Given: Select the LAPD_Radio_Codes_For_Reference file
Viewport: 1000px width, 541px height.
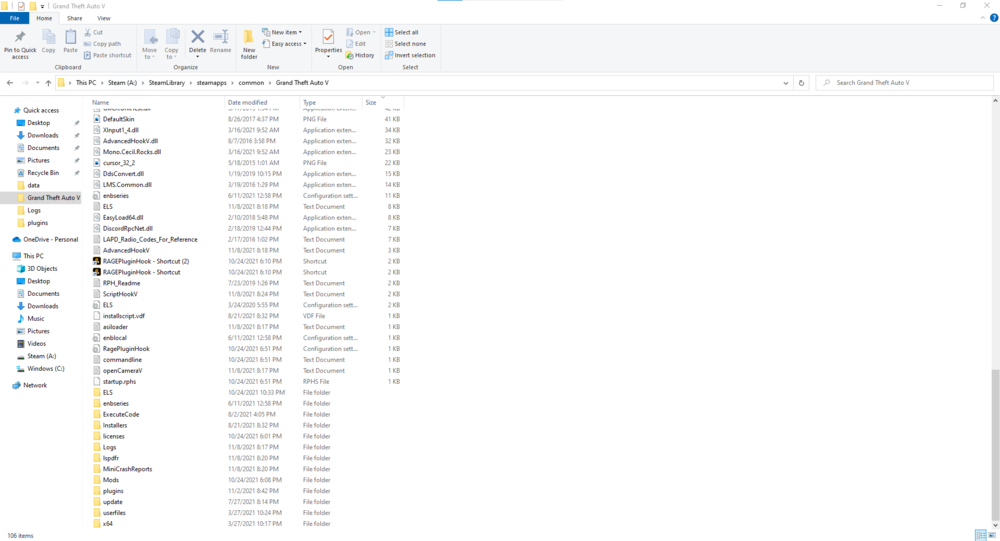Looking at the screenshot, I should click(150, 239).
